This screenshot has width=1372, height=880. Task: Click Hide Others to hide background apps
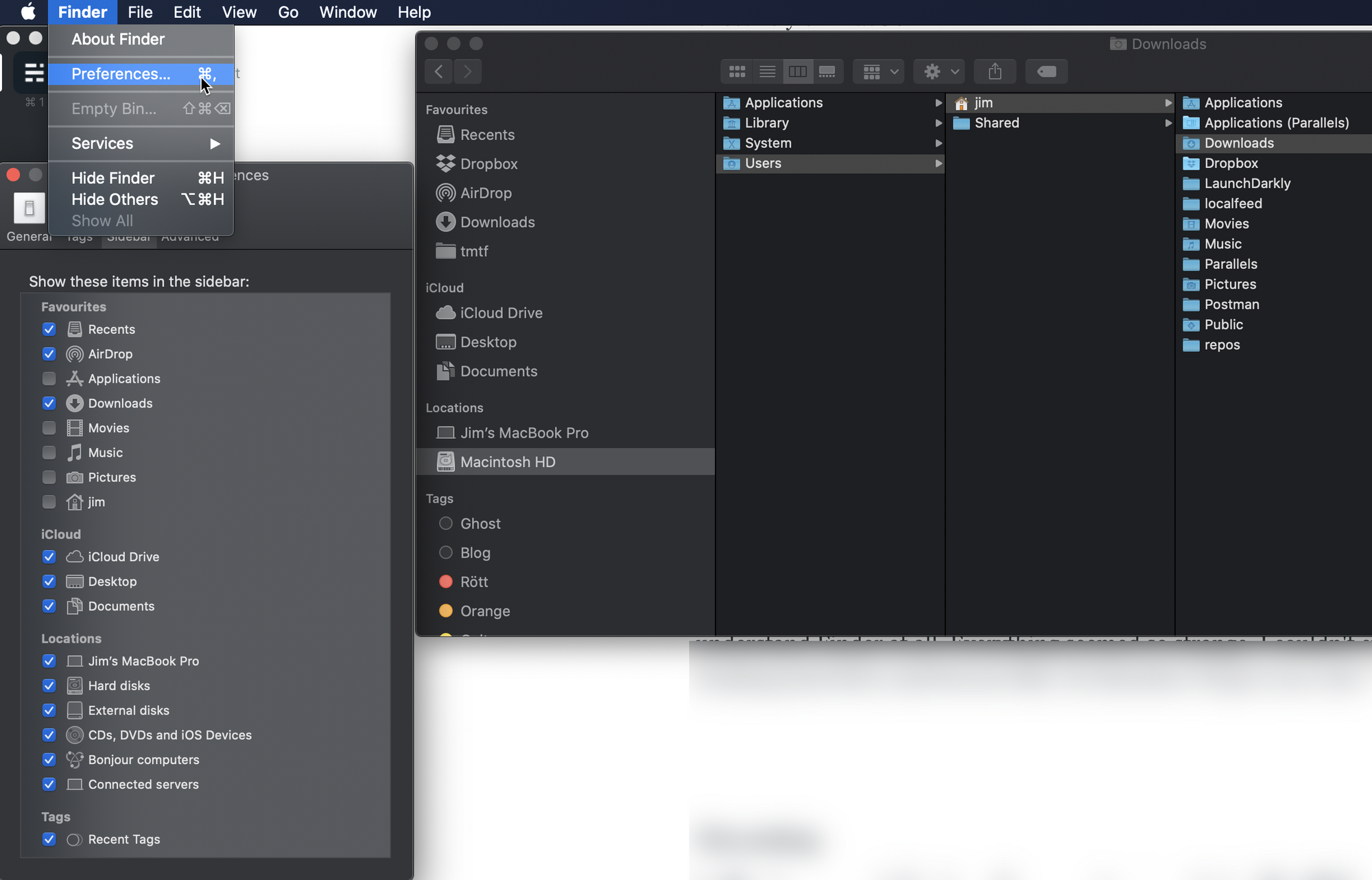(115, 199)
